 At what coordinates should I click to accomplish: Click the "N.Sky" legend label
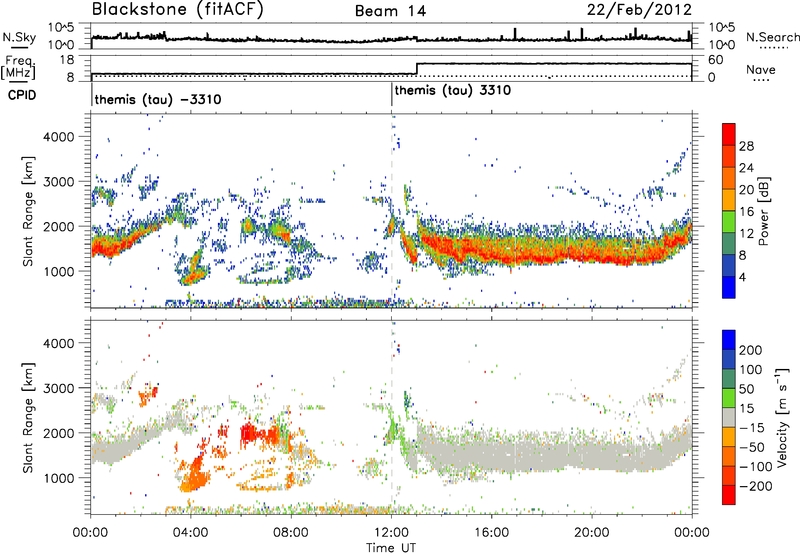[19, 37]
